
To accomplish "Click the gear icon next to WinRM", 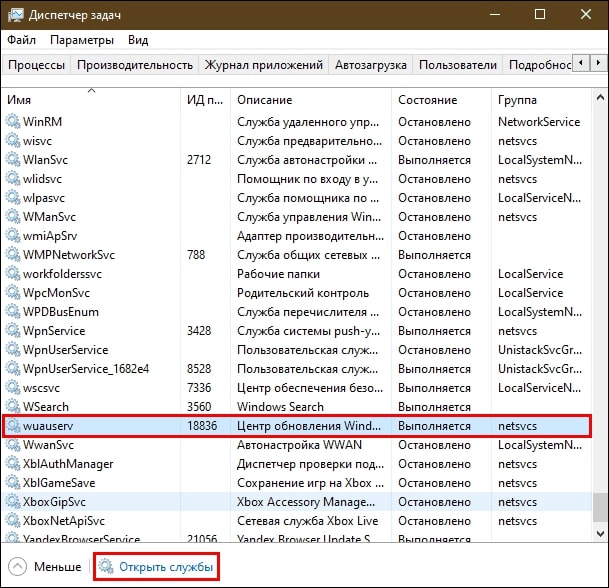I will tap(13, 122).
